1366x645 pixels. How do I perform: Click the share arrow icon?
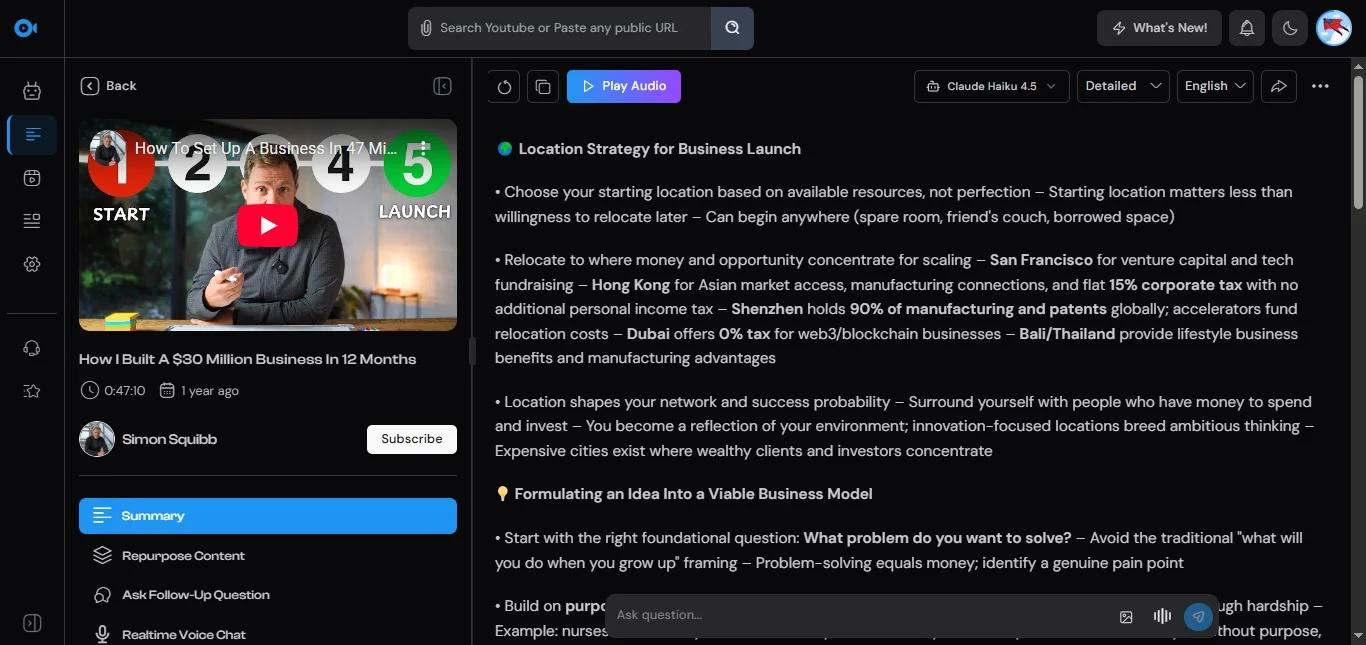(1278, 86)
